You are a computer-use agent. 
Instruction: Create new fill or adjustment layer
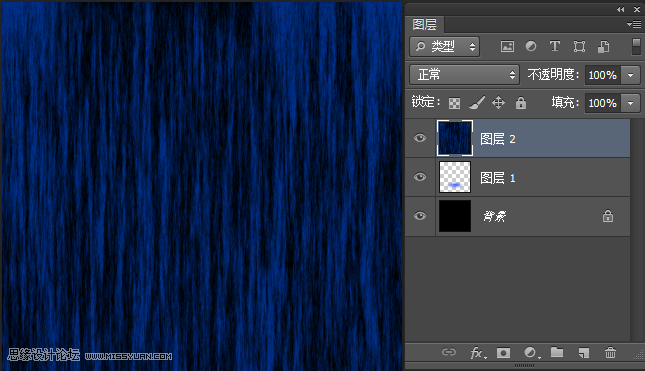pyautogui.click(x=531, y=352)
